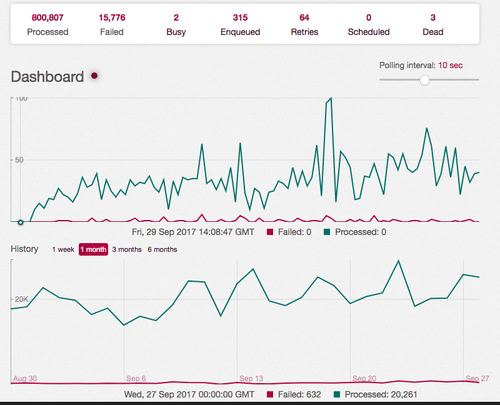Click the polling interval slider handle

click(x=424, y=80)
